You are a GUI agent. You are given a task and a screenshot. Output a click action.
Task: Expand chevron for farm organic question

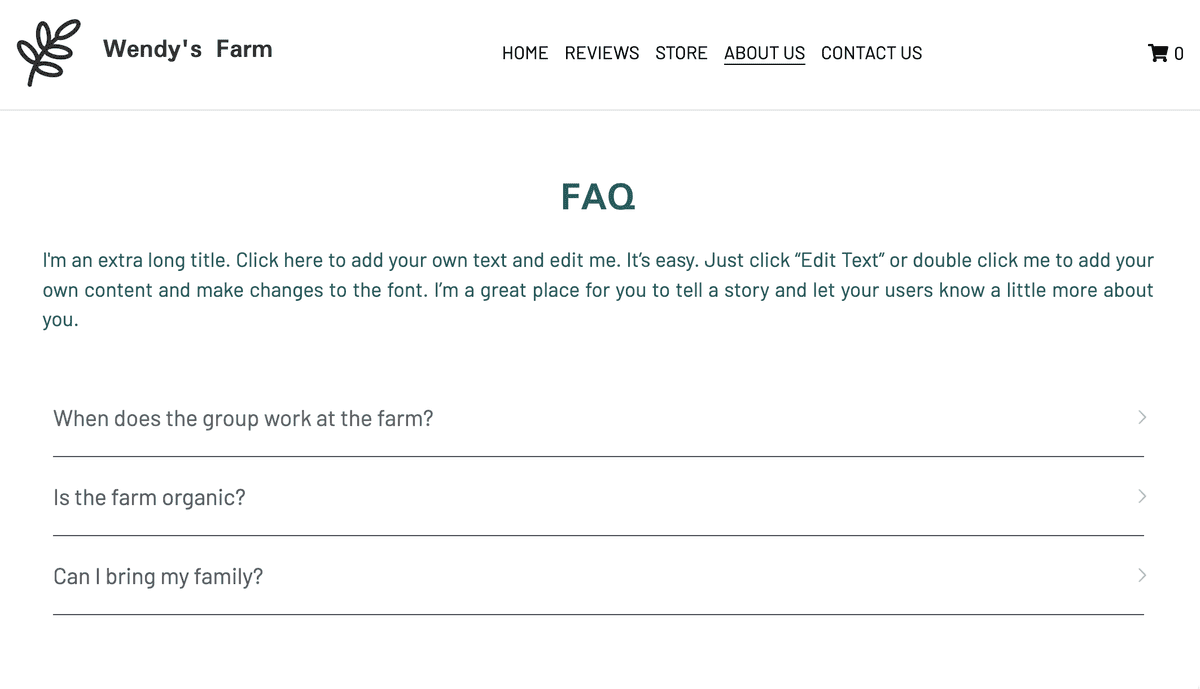1142,496
